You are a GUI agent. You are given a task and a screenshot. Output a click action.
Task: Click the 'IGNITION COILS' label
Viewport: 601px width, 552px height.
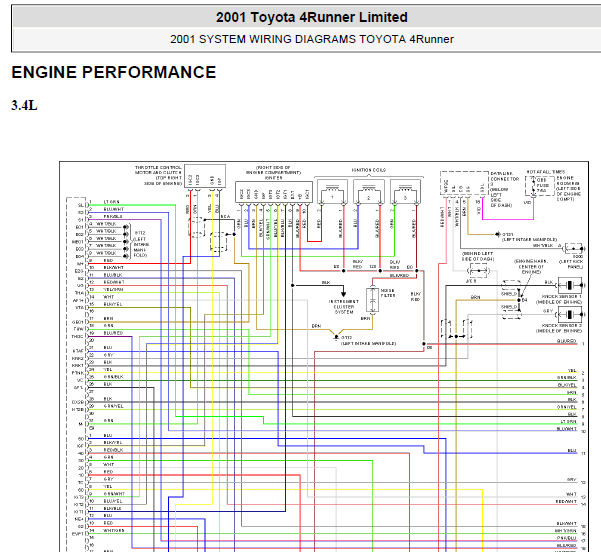[x=369, y=170]
